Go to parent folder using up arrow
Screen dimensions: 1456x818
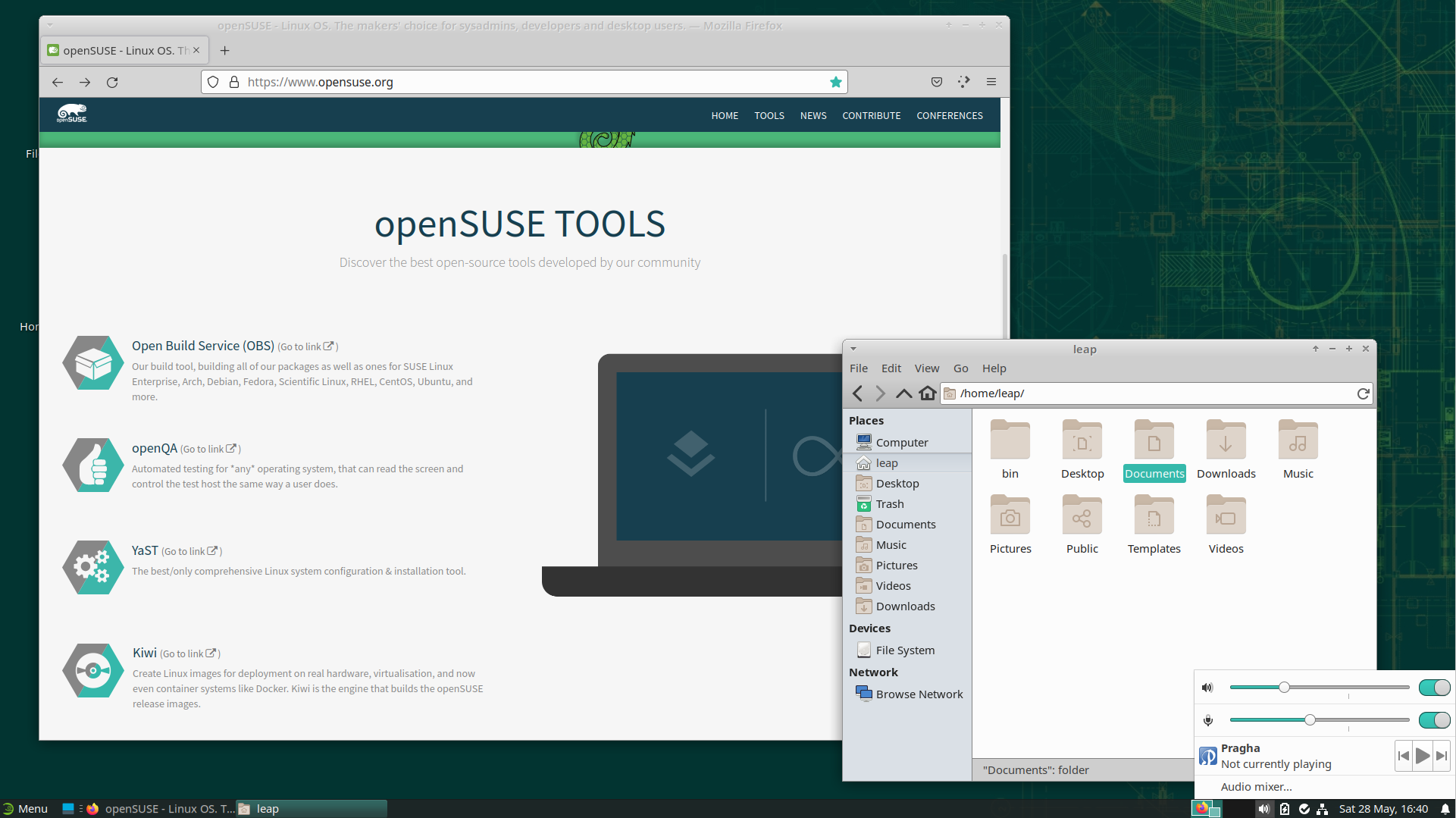(x=903, y=393)
